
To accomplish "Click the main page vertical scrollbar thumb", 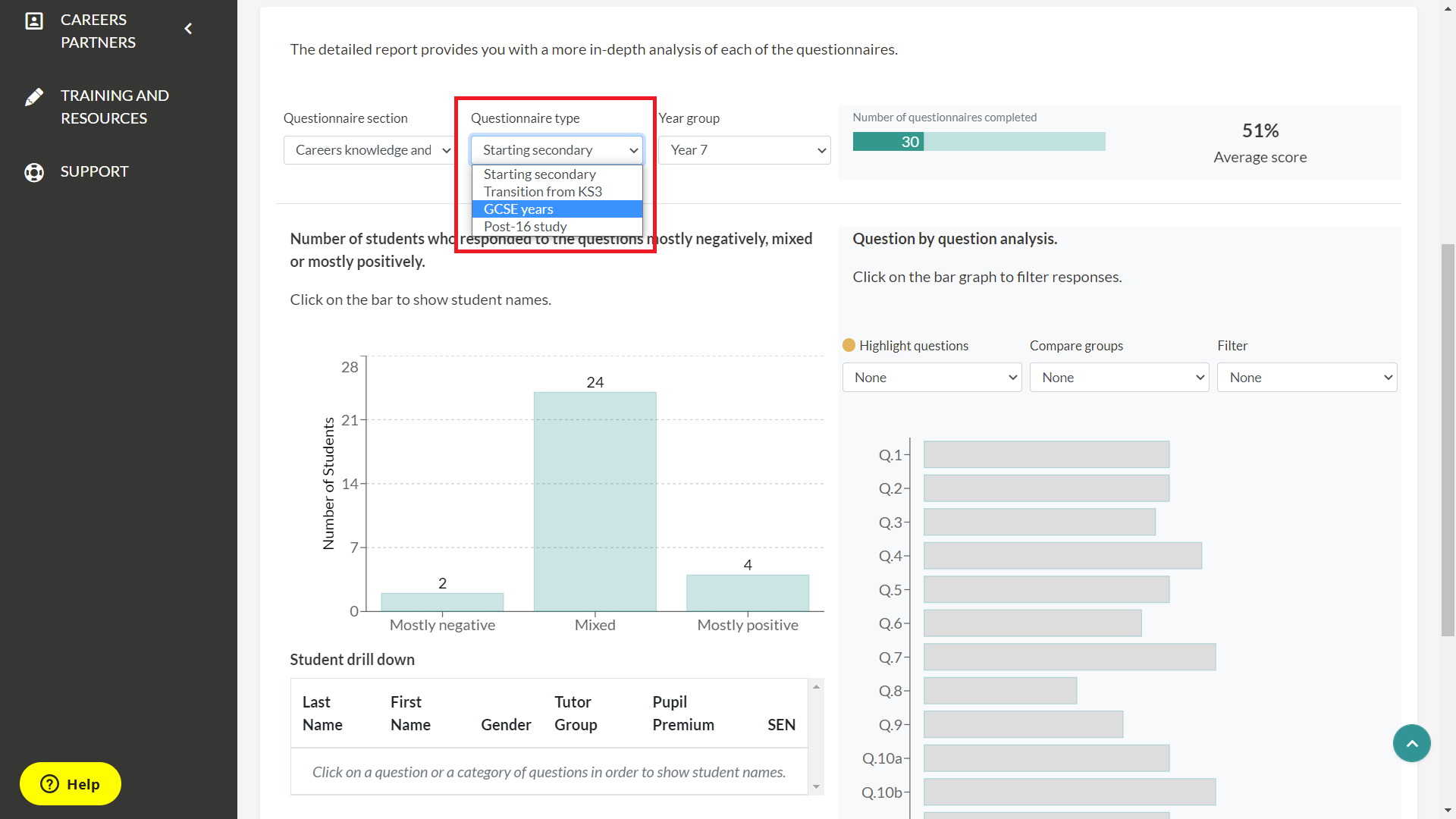I will (x=1448, y=440).
